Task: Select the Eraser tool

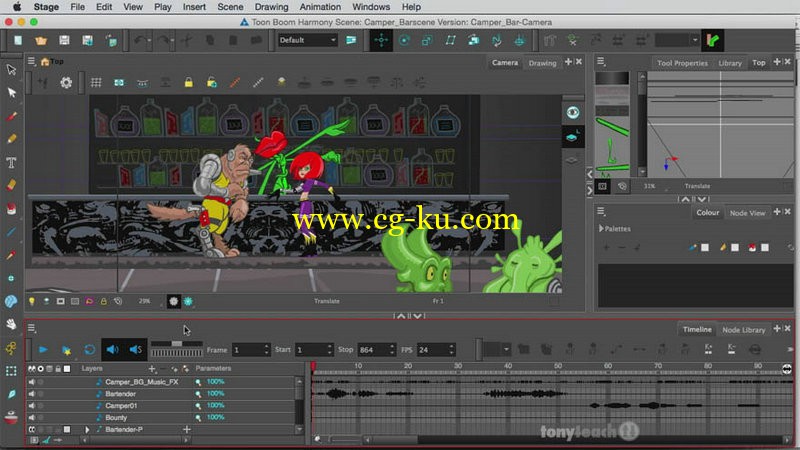Action: [x=11, y=185]
